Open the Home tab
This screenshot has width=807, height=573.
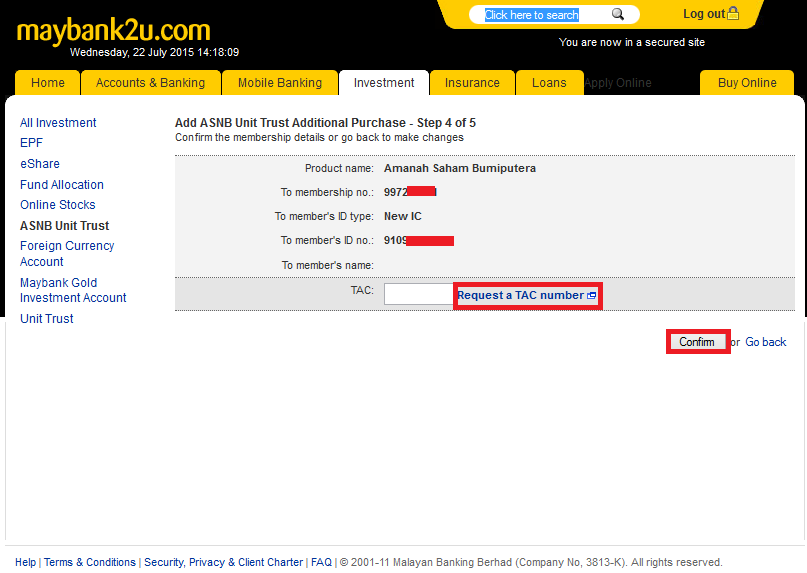48,83
